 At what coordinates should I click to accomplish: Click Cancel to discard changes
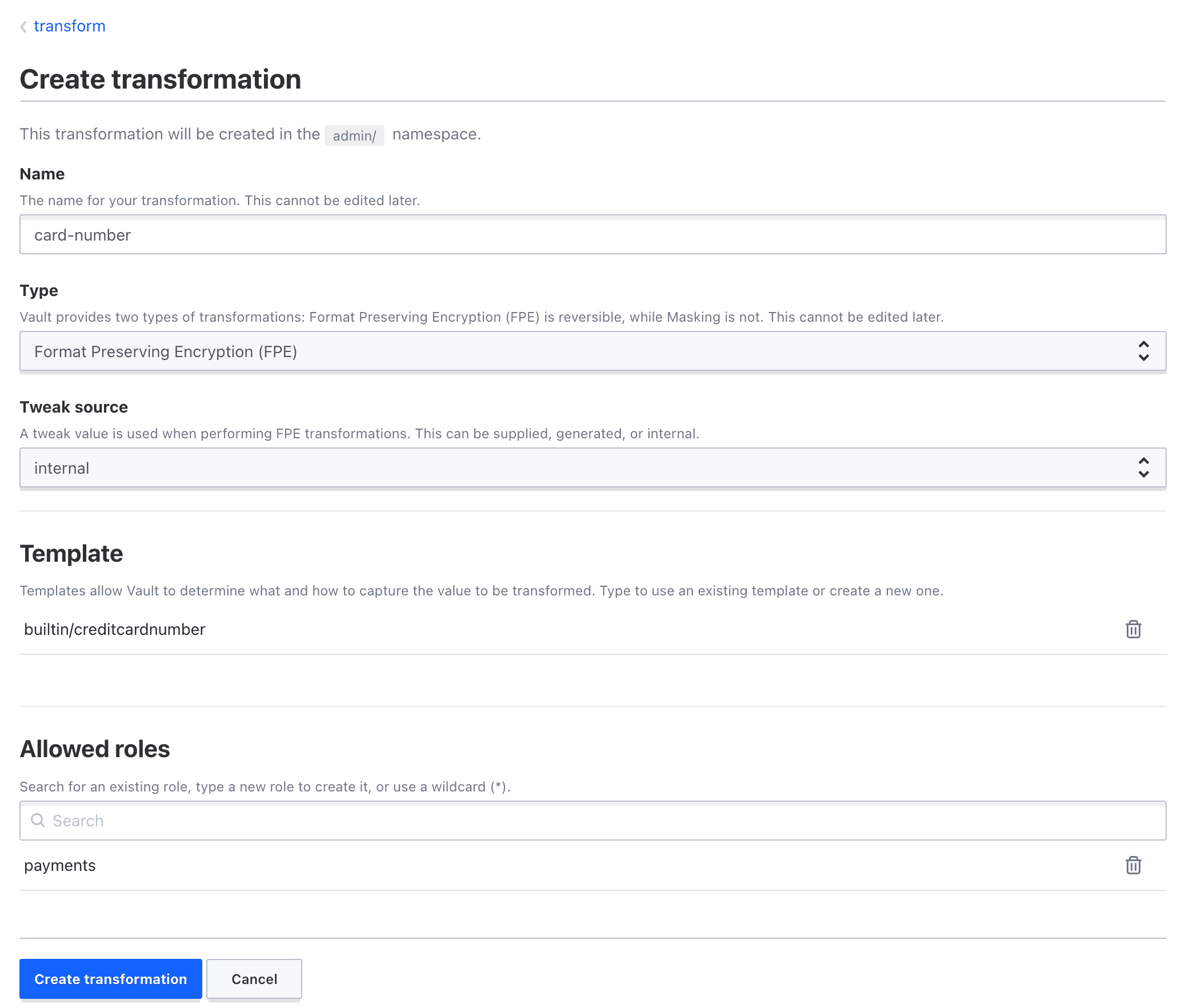[x=253, y=978]
